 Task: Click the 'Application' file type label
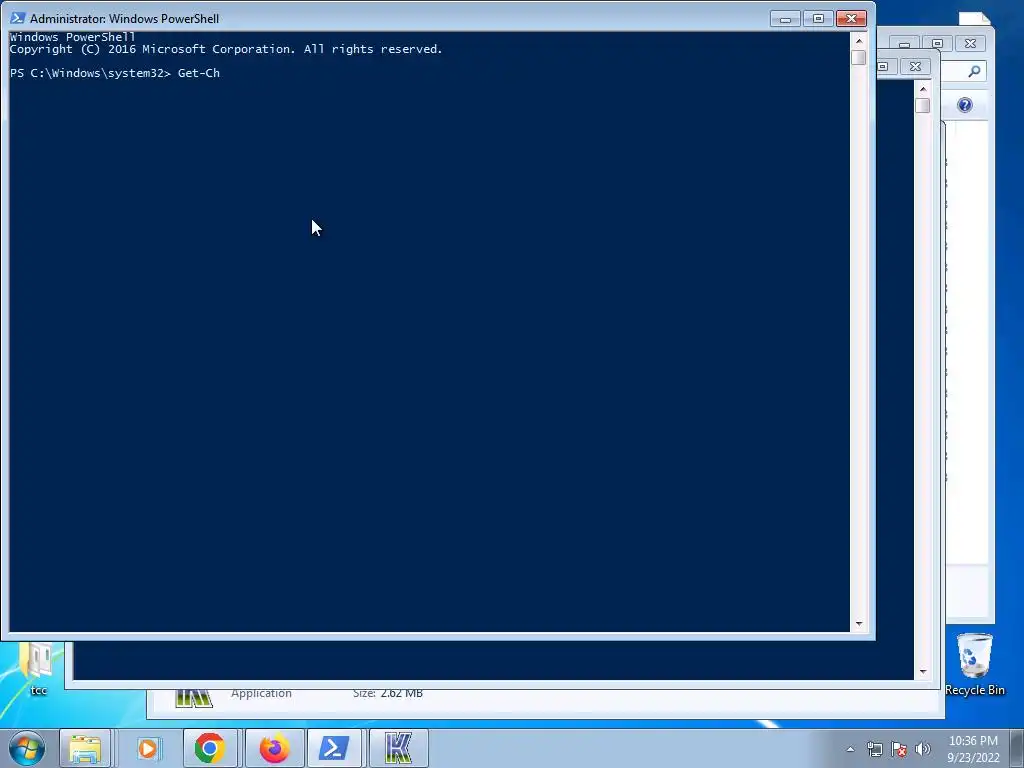(261, 693)
